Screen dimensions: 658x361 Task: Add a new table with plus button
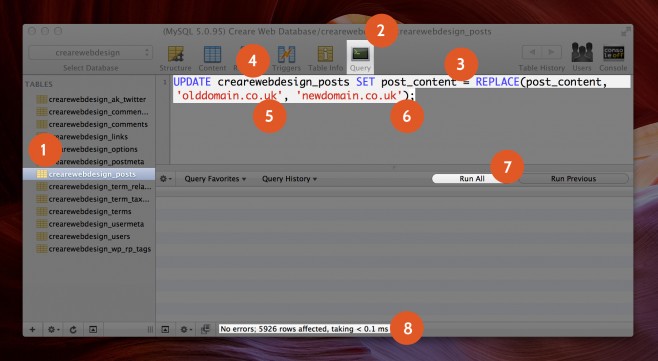tap(32, 330)
